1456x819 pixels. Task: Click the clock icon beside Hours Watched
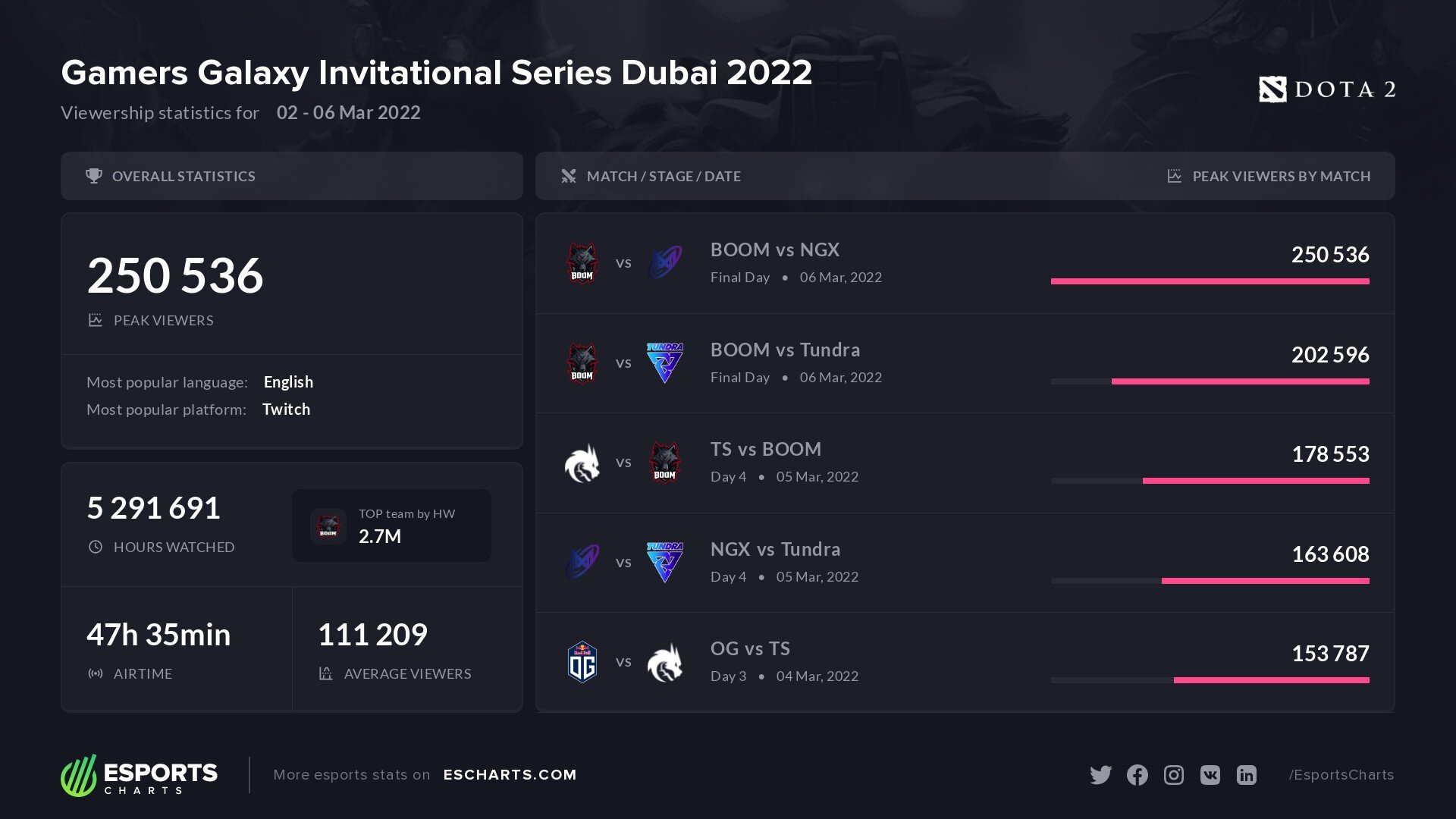[x=96, y=547]
